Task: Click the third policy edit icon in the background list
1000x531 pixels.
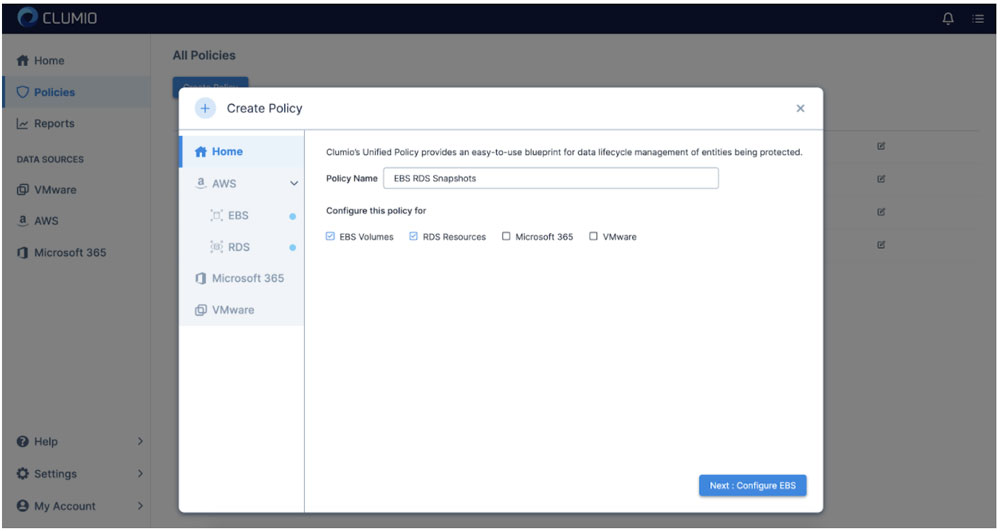Action: tap(881, 212)
